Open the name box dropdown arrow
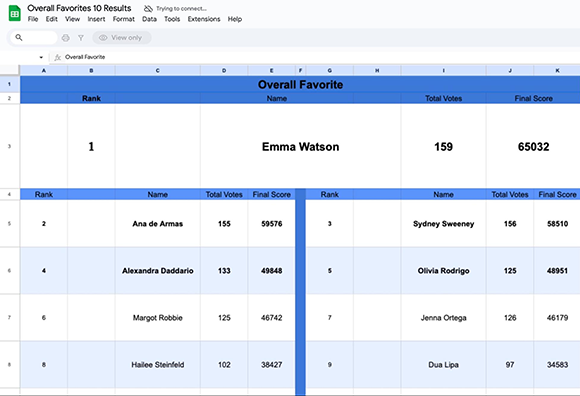The width and height of the screenshot is (580, 396). click(41, 57)
